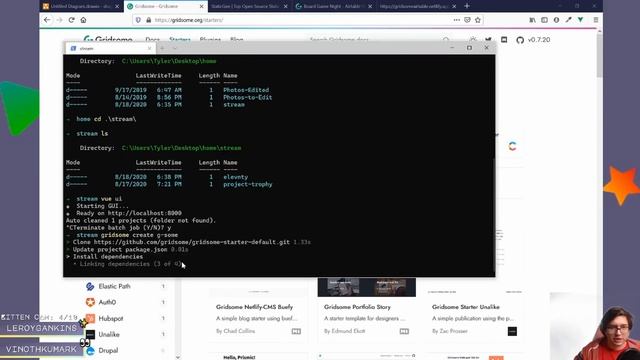Open Blog in Gridsome navigation
This screenshot has width=640, height=360.
point(237,40)
